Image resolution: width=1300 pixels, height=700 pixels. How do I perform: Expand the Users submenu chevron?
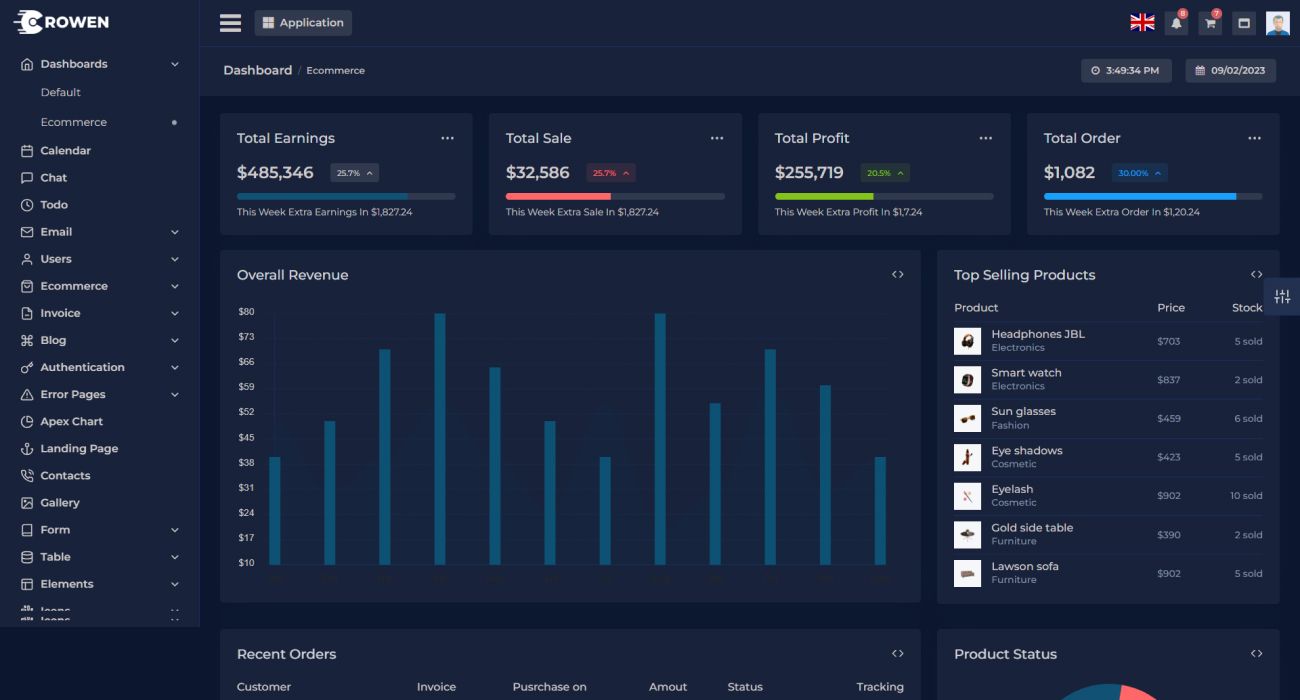pyautogui.click(x=175, y=259)
